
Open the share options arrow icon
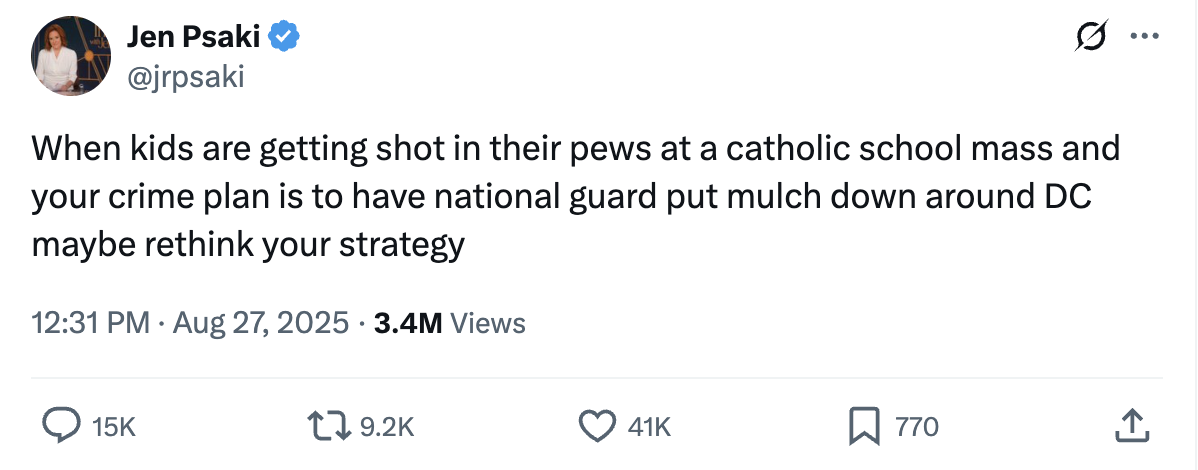pos(1128,427)
